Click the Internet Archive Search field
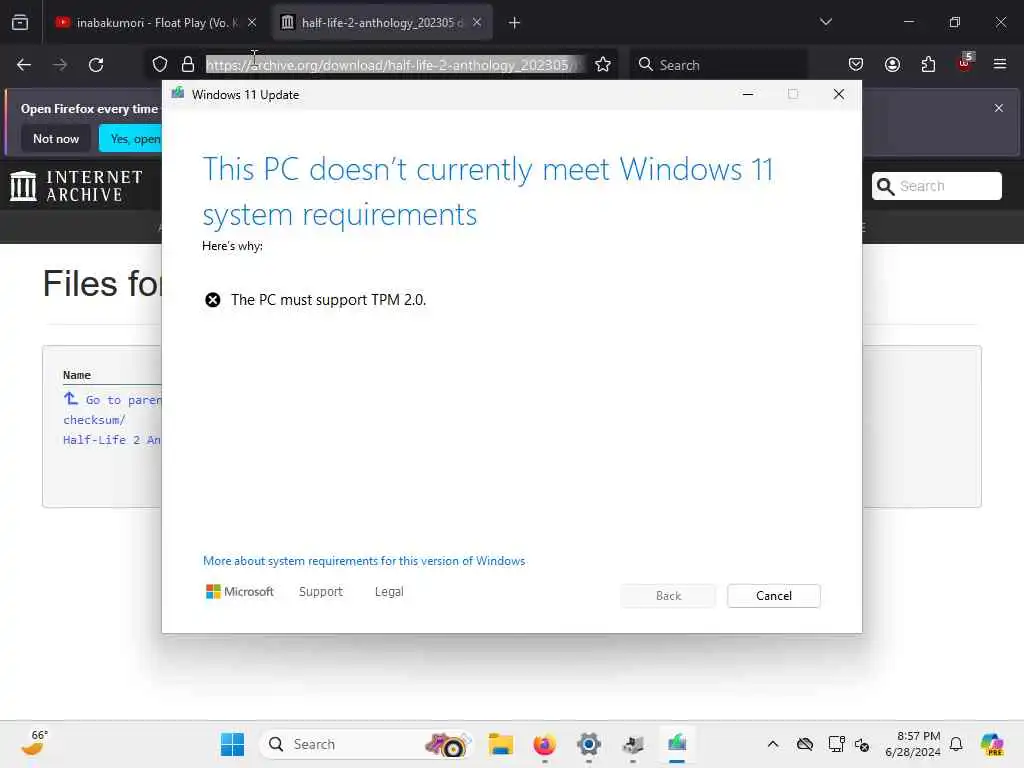Screen dimensions: 1024x768 point(936,186)
